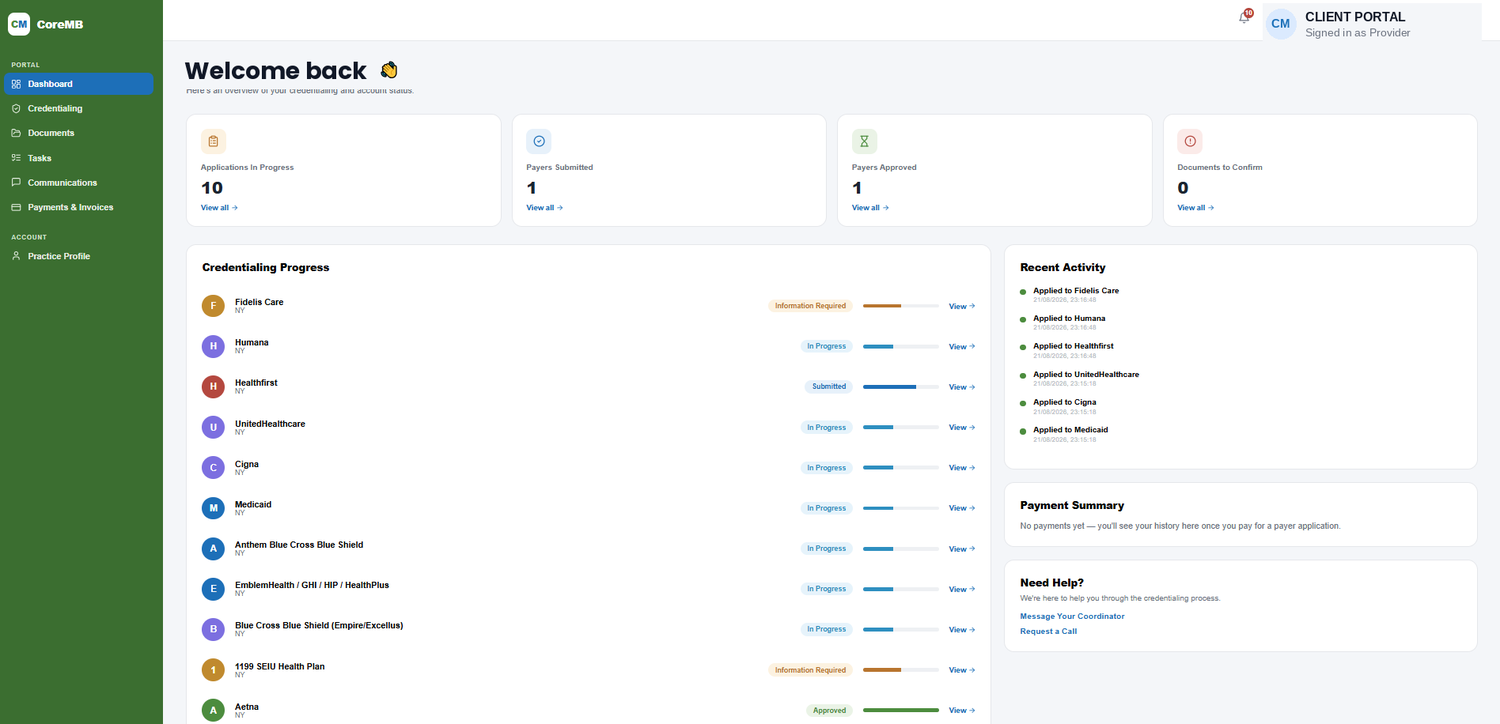Viewport: 1500px width, 724px height.
Task: Click the Blue Cross Blue Shield (Empire/Excellus) avatar
Action: [x=213, y=629]
